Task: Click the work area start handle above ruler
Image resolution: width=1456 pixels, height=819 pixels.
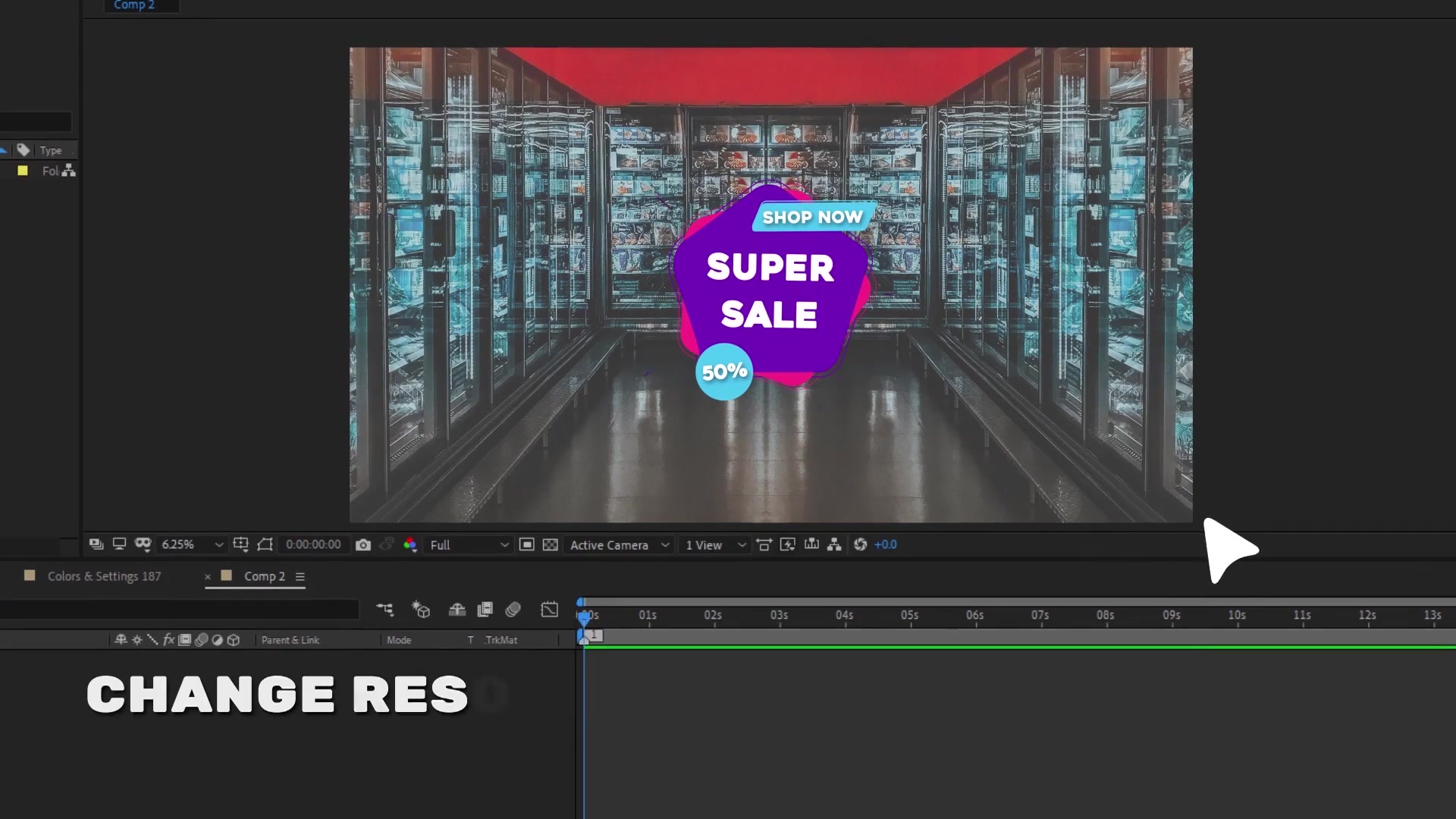Action: 581,602
